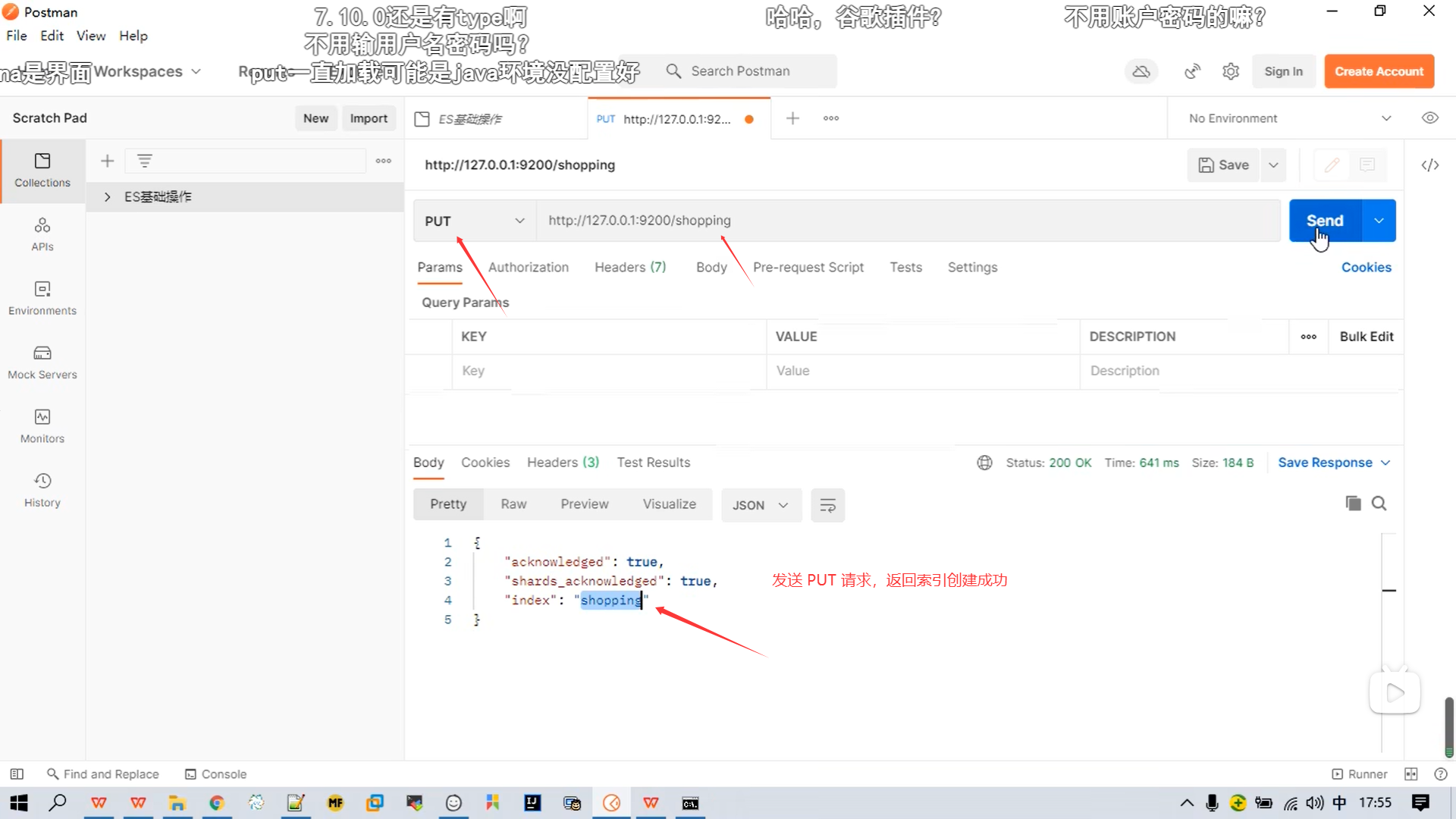Expand the ES基础操作 collection
The width and height of the screenshot is (1456, 819).
[x=108, y=197]
